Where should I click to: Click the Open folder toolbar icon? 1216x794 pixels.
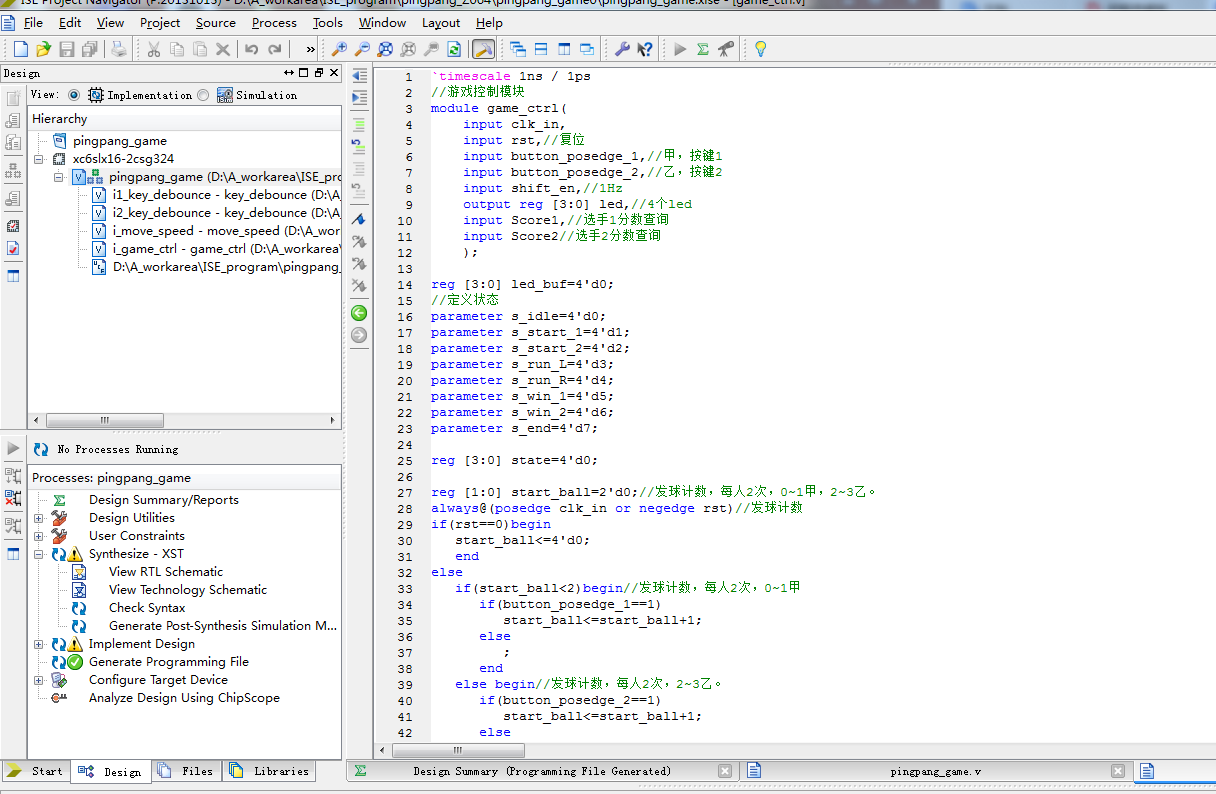click(x=43, y=49)
